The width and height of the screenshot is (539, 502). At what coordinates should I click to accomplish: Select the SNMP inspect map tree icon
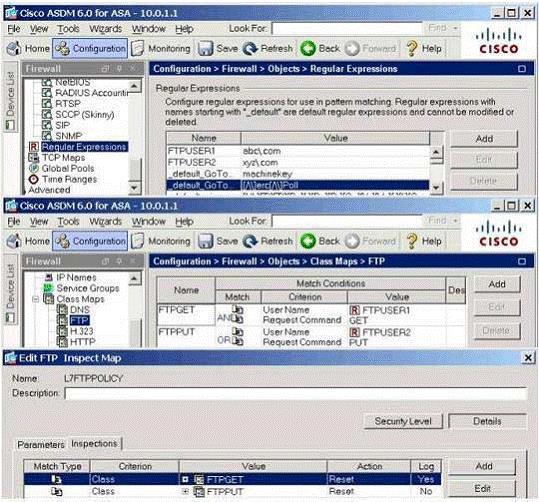(46, 136)
